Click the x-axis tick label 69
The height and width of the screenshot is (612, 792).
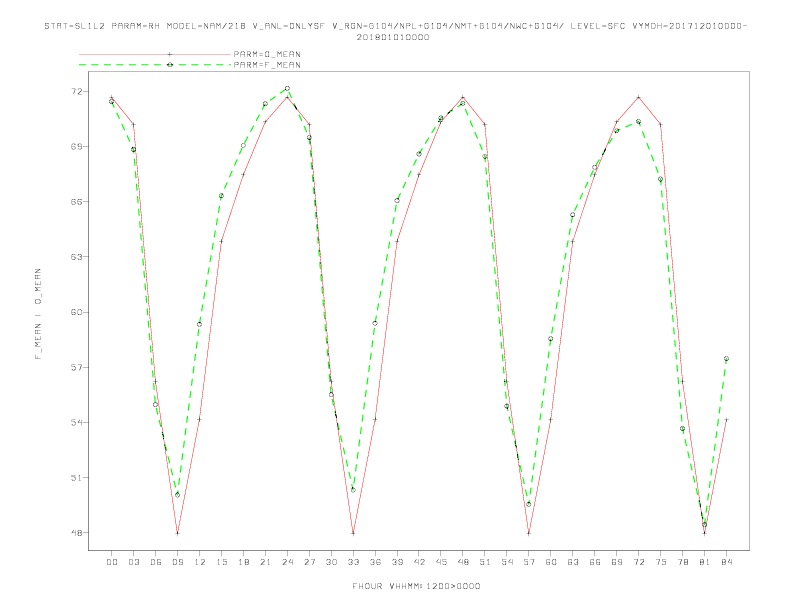pyautogui.click(x=617, y=562)
